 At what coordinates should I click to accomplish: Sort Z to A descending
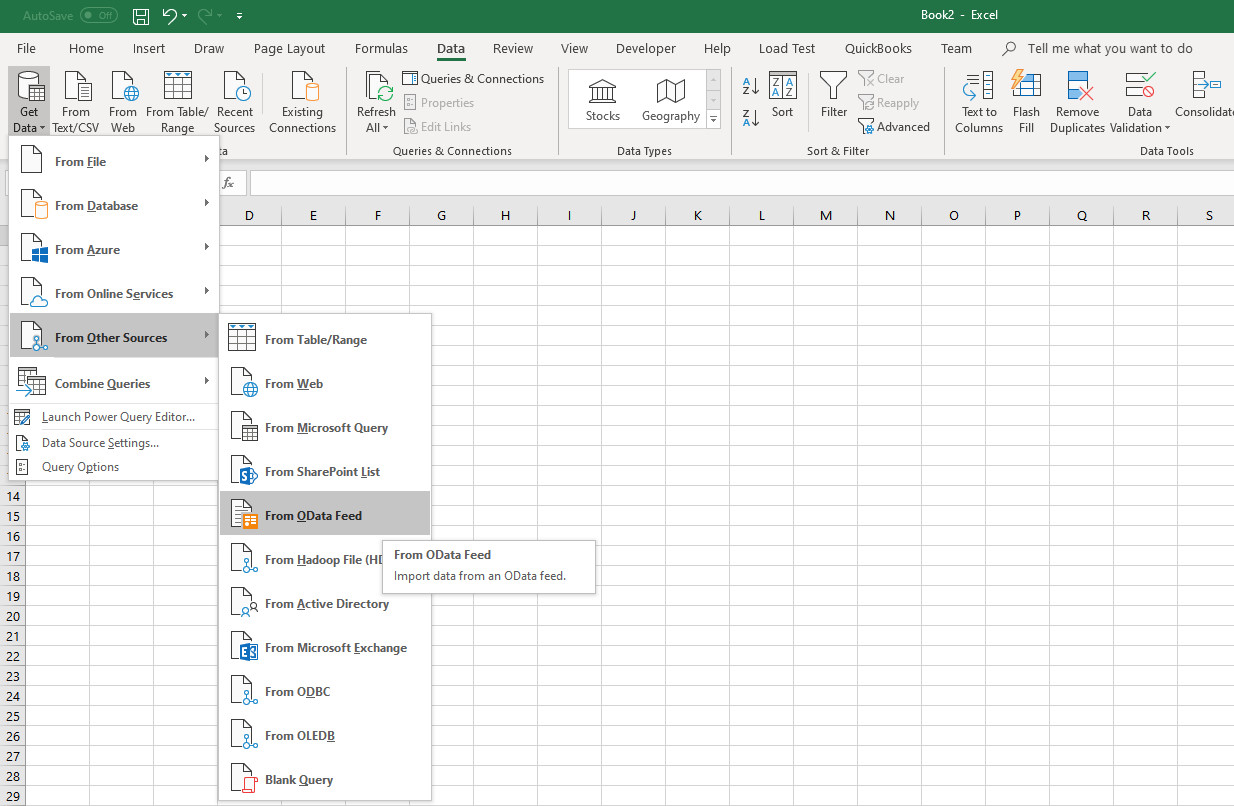751,118
